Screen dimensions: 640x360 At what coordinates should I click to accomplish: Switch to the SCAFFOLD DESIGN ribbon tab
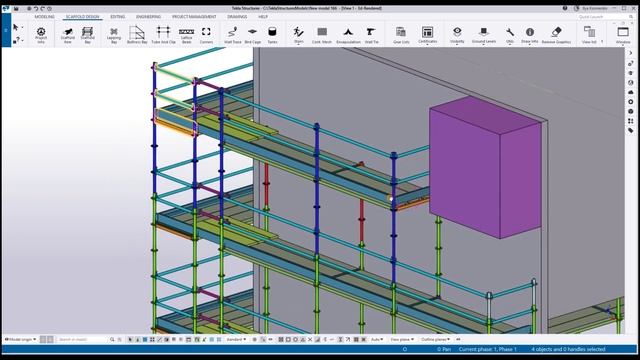(x=82, y=17)
